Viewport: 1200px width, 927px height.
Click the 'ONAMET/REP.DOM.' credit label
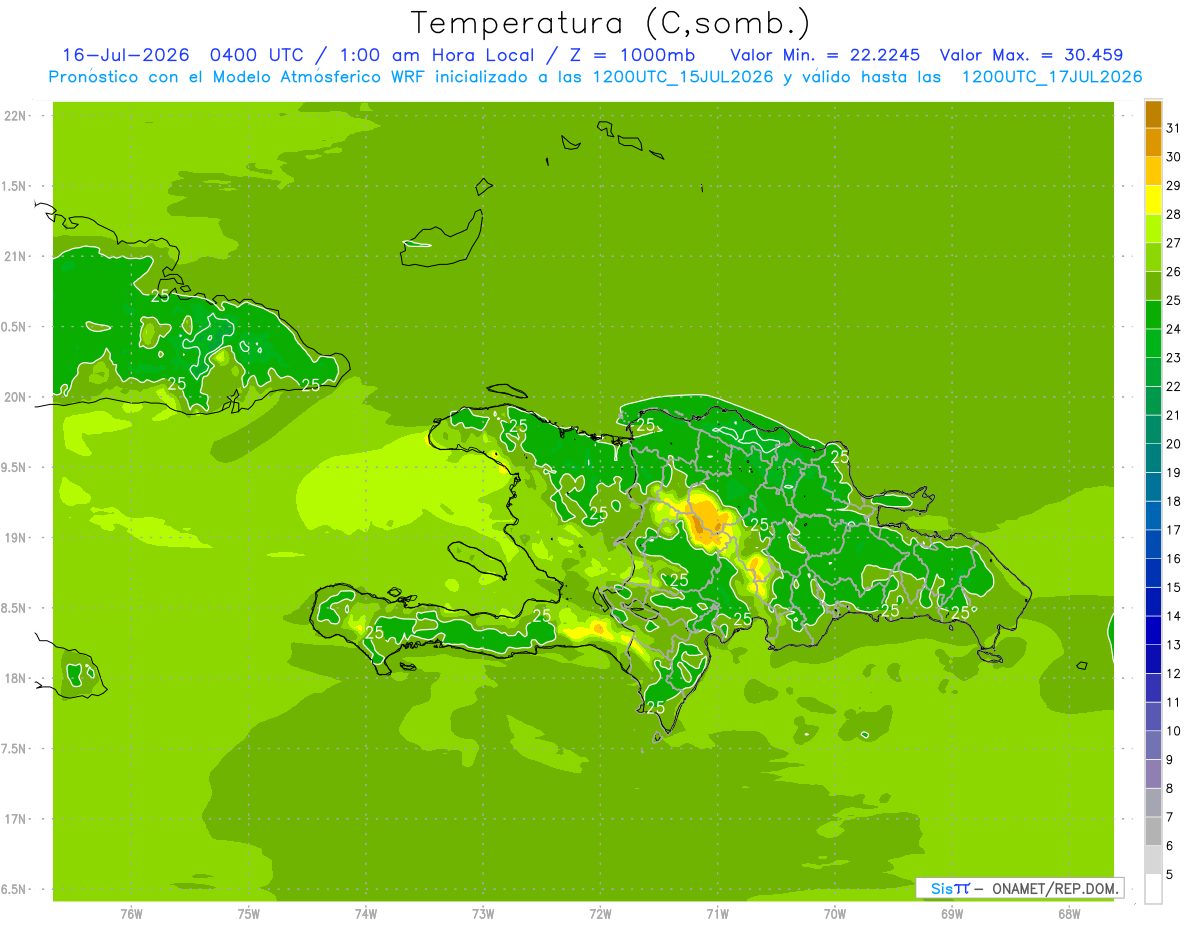pyautogui.click(x=1055, y=888)
